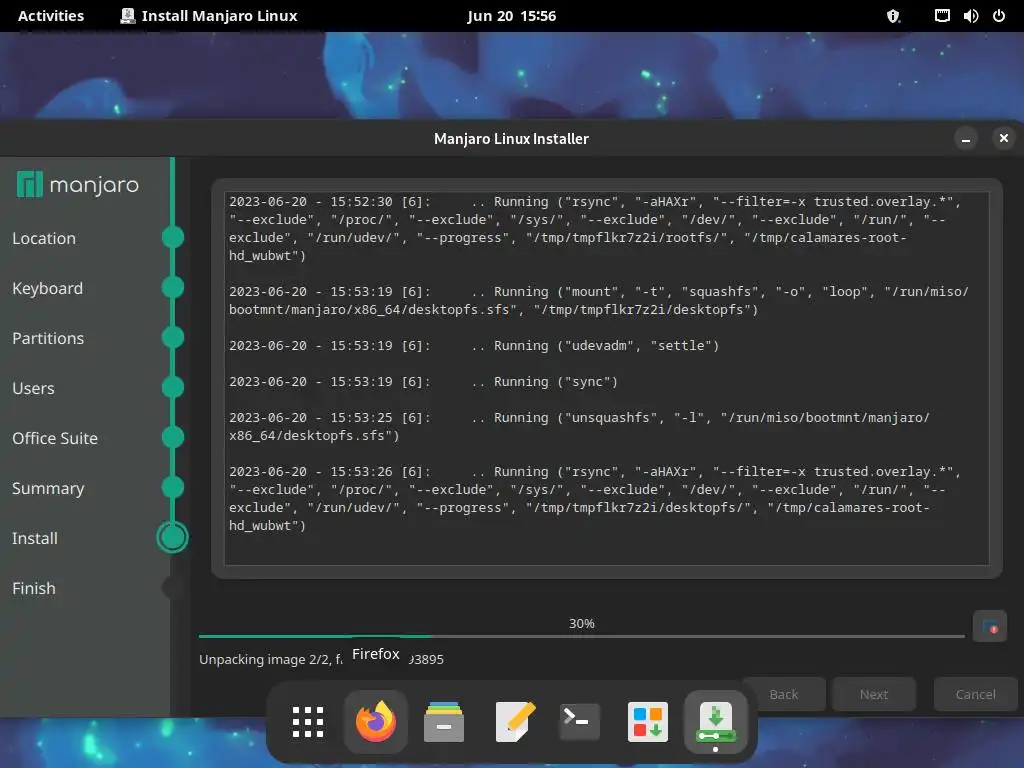
Task: Select the Partitions step
Action: 48,338
